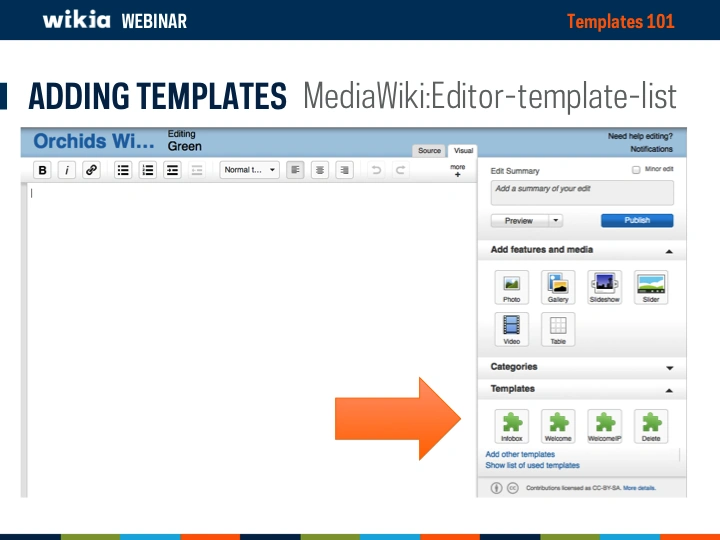Viewport: 720px width, 540px height.
Task: Open the Preview options dropdown arrow
Action: tap(556, 220)
